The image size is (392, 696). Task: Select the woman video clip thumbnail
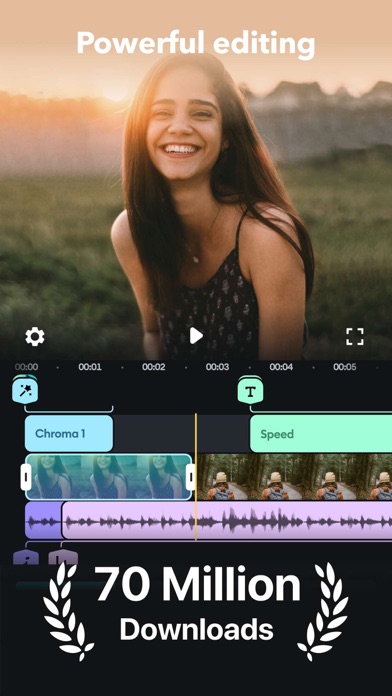(108, 477)
